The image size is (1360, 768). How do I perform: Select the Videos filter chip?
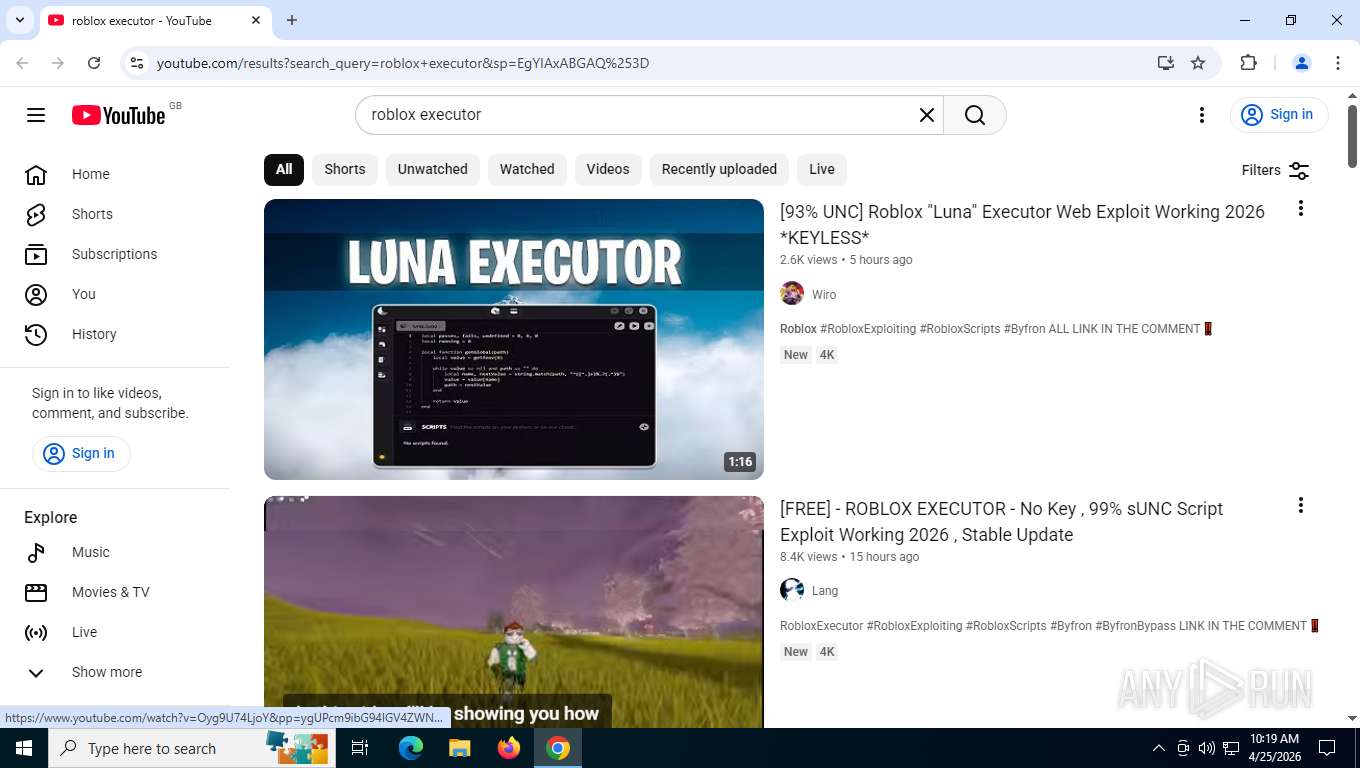[x=608, y=169]
